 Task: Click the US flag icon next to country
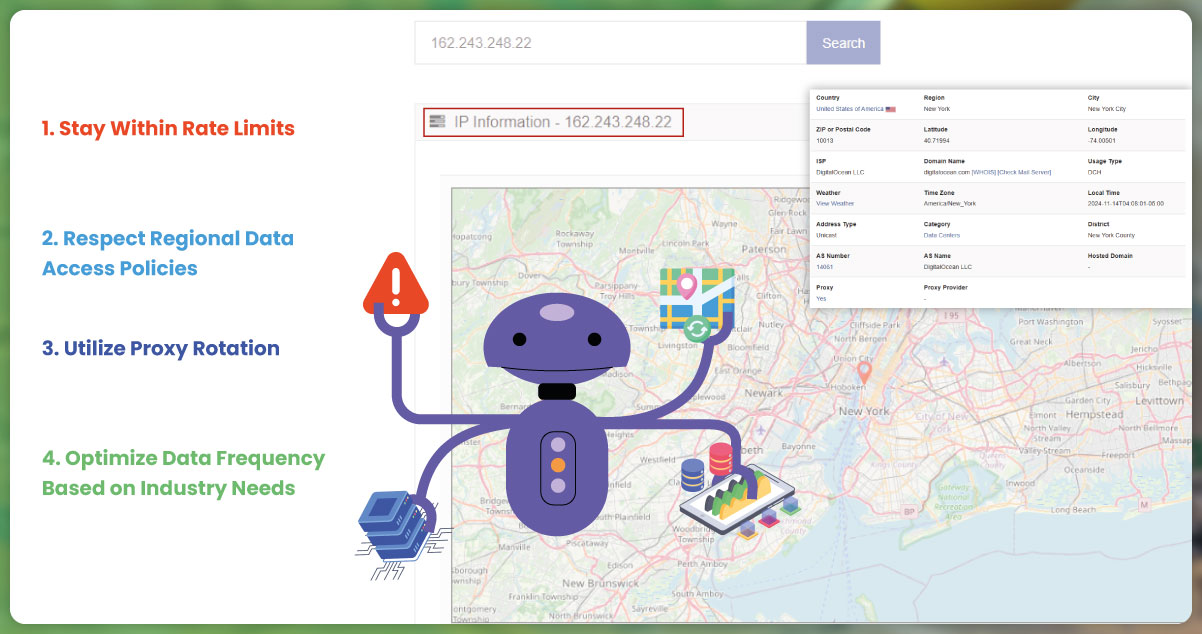pyautogui.click(x=890, y=108)
